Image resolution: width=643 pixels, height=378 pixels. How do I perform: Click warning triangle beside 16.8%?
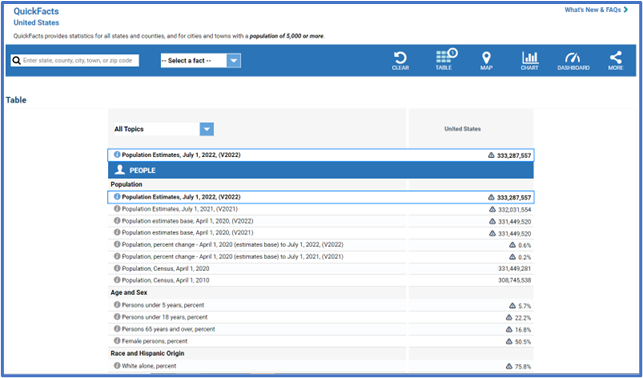(509, 329)
